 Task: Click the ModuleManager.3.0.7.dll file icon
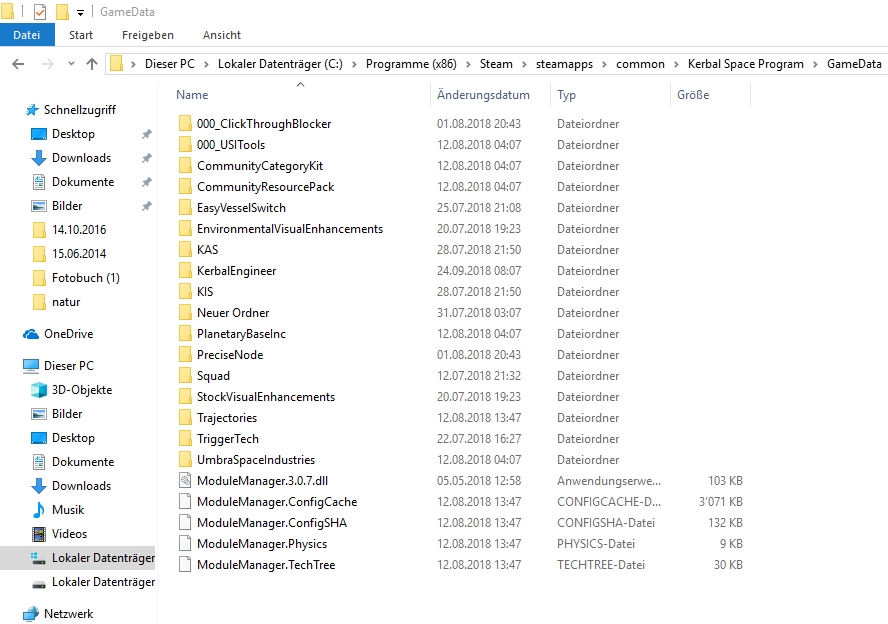pyautogui.click(x=184, y=481)
